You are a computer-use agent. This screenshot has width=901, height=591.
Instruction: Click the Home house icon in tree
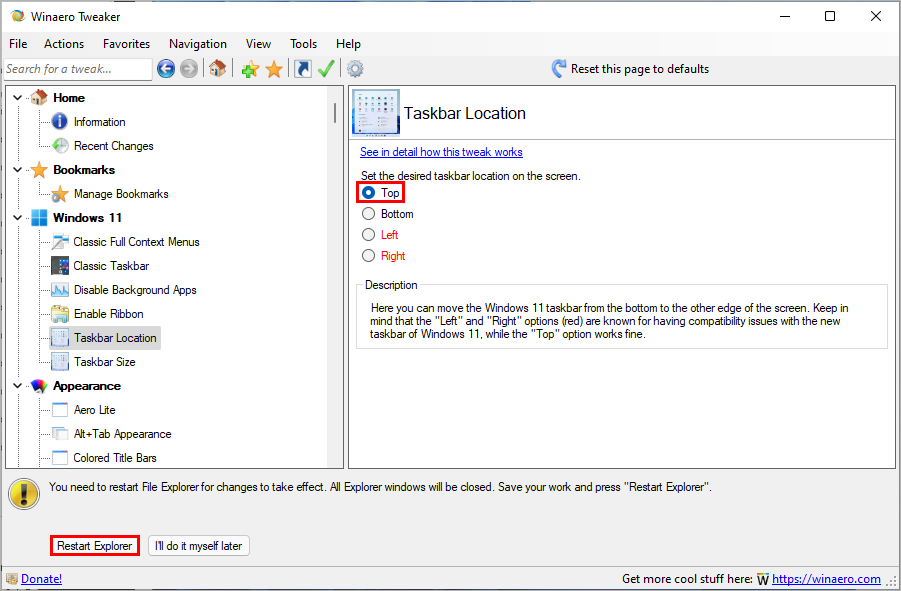(39, 98)
